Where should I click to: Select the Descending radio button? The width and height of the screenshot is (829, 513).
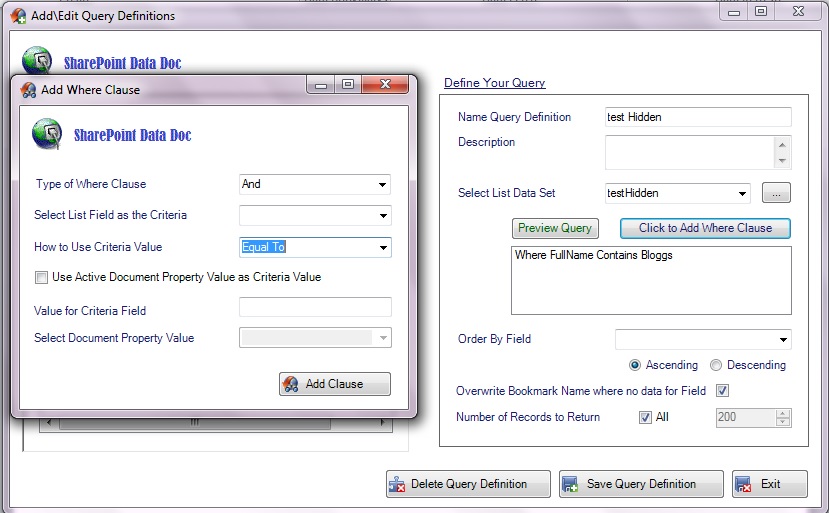[716, 365]
